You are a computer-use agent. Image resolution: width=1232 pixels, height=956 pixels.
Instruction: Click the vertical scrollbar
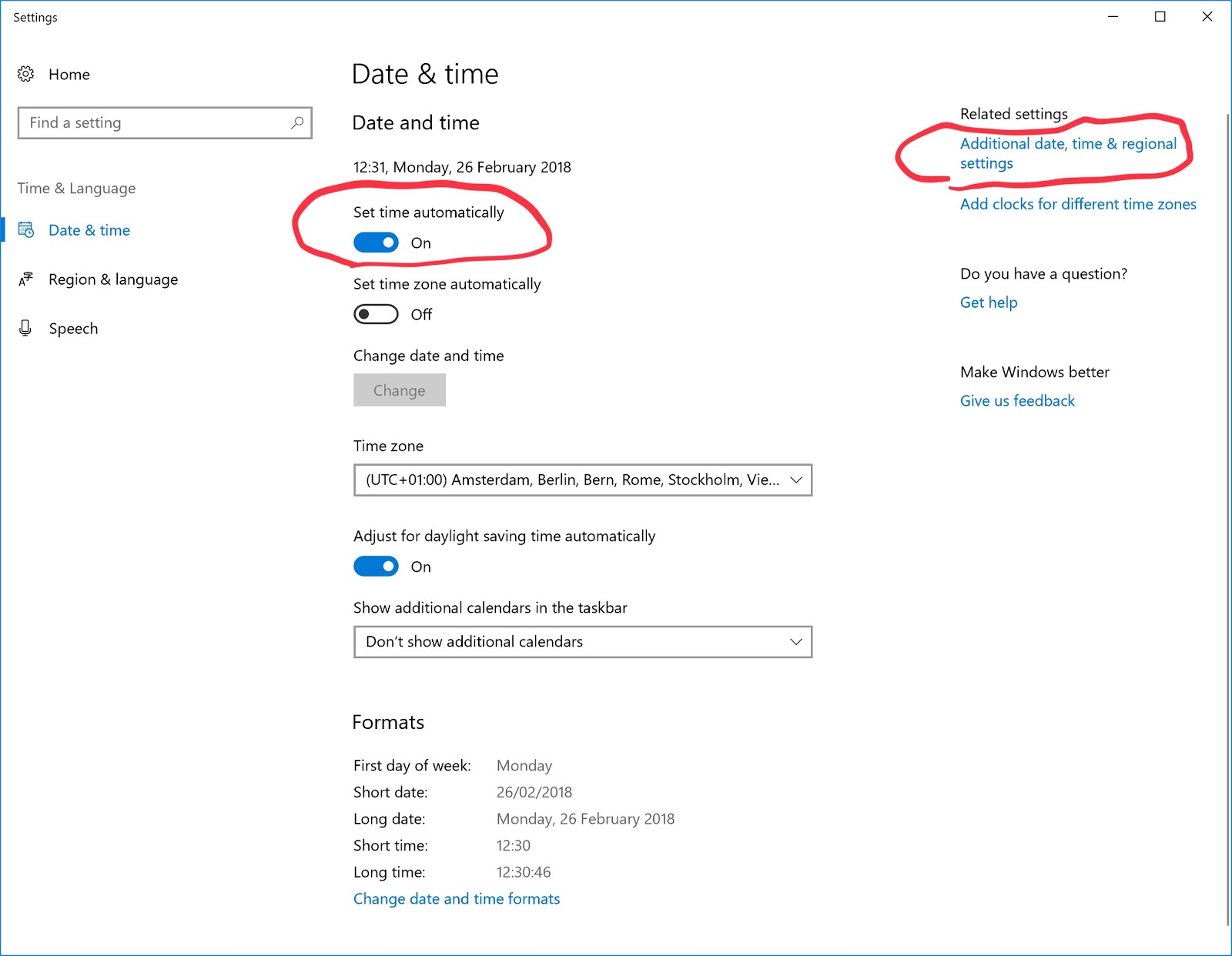[x=1227, y=520]
